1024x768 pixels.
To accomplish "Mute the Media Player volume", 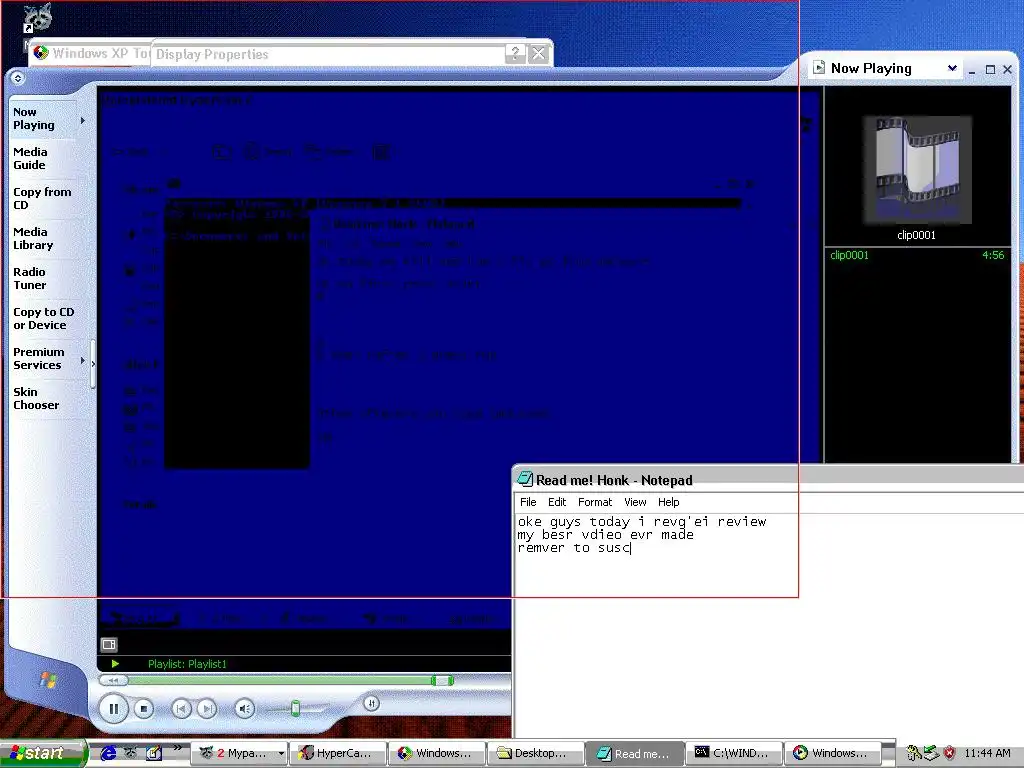I will click(244, 709).
